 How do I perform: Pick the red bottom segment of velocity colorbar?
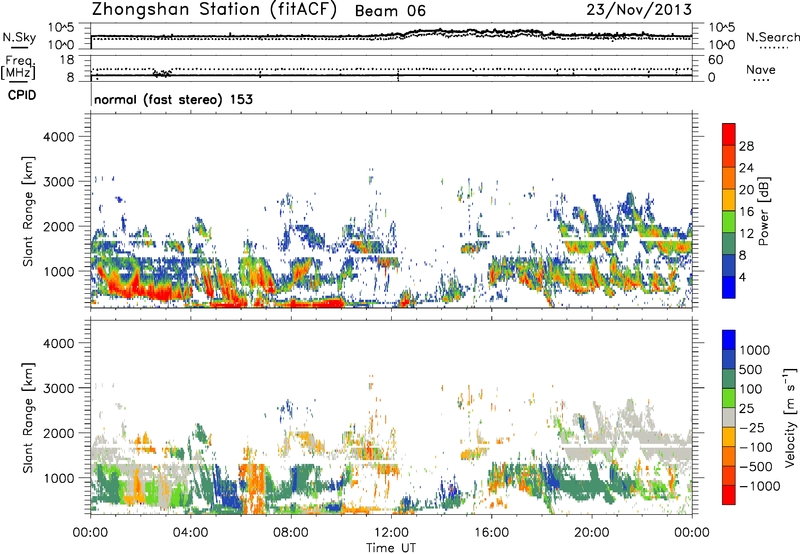[x=729, y=495]
